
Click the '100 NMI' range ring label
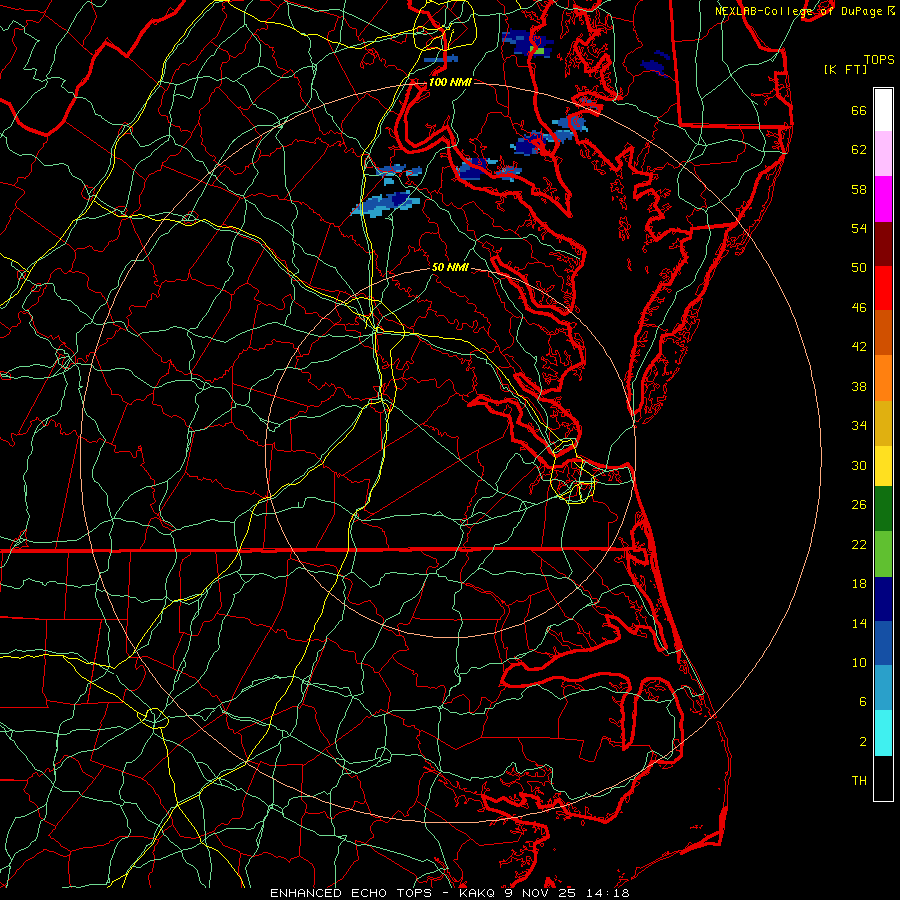pyautogui.click(x=450, y=82)
